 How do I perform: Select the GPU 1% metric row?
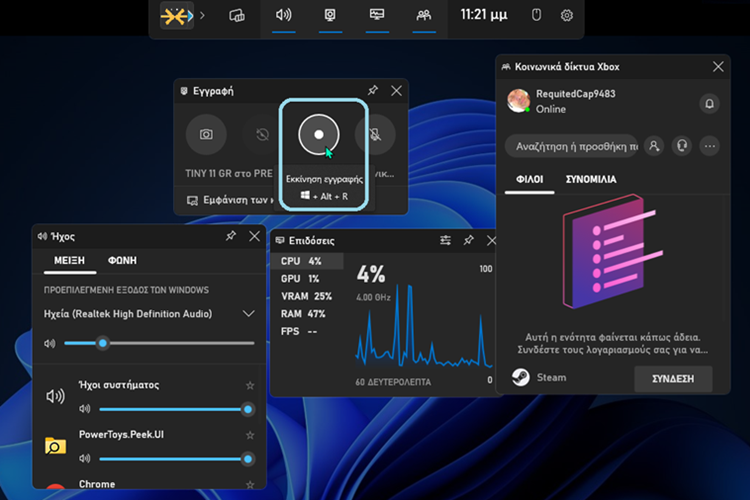[x=307, y=279]
